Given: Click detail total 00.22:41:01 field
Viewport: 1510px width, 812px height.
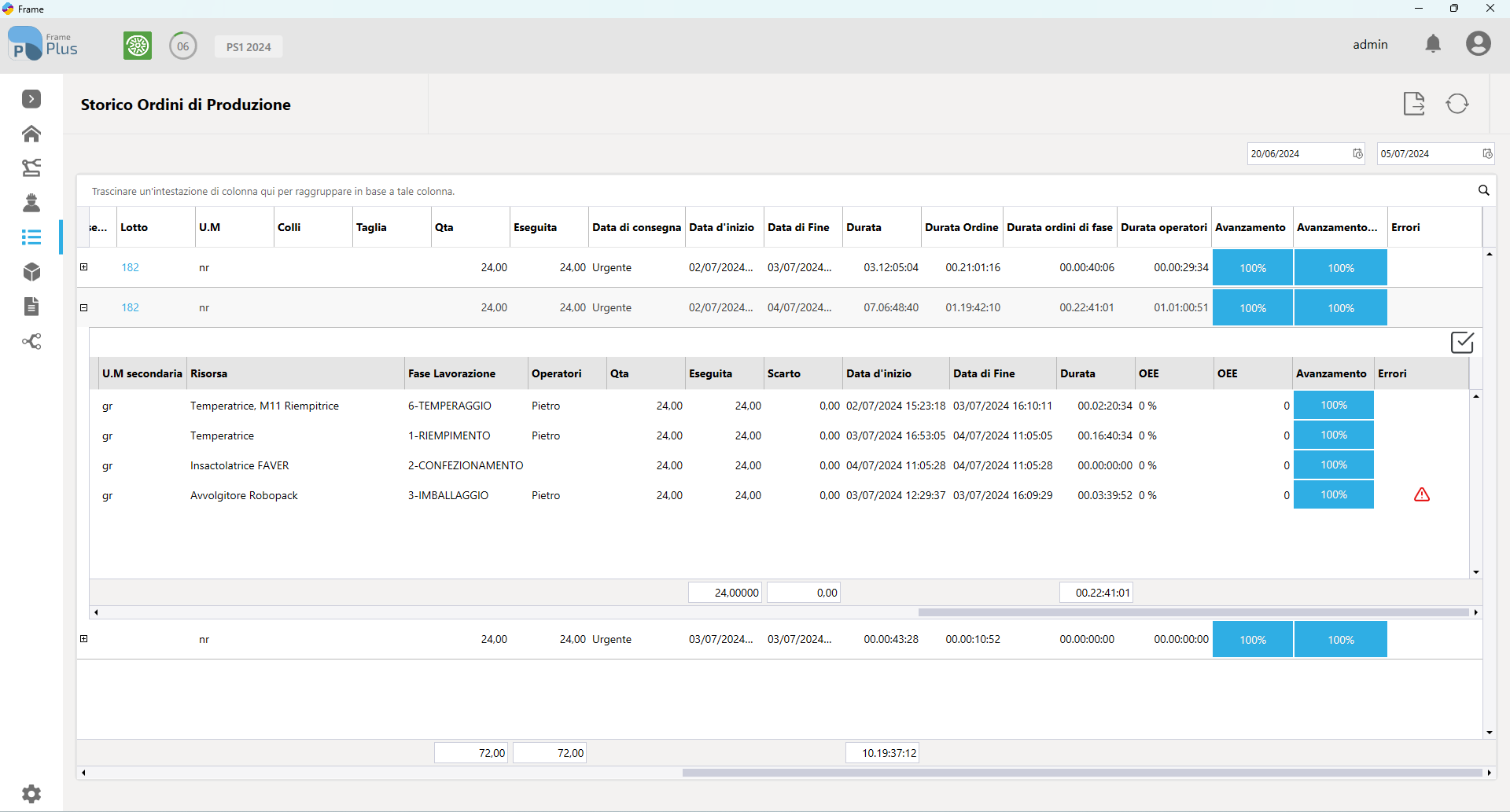Looking at the screenshot, I should (1096, 593).
